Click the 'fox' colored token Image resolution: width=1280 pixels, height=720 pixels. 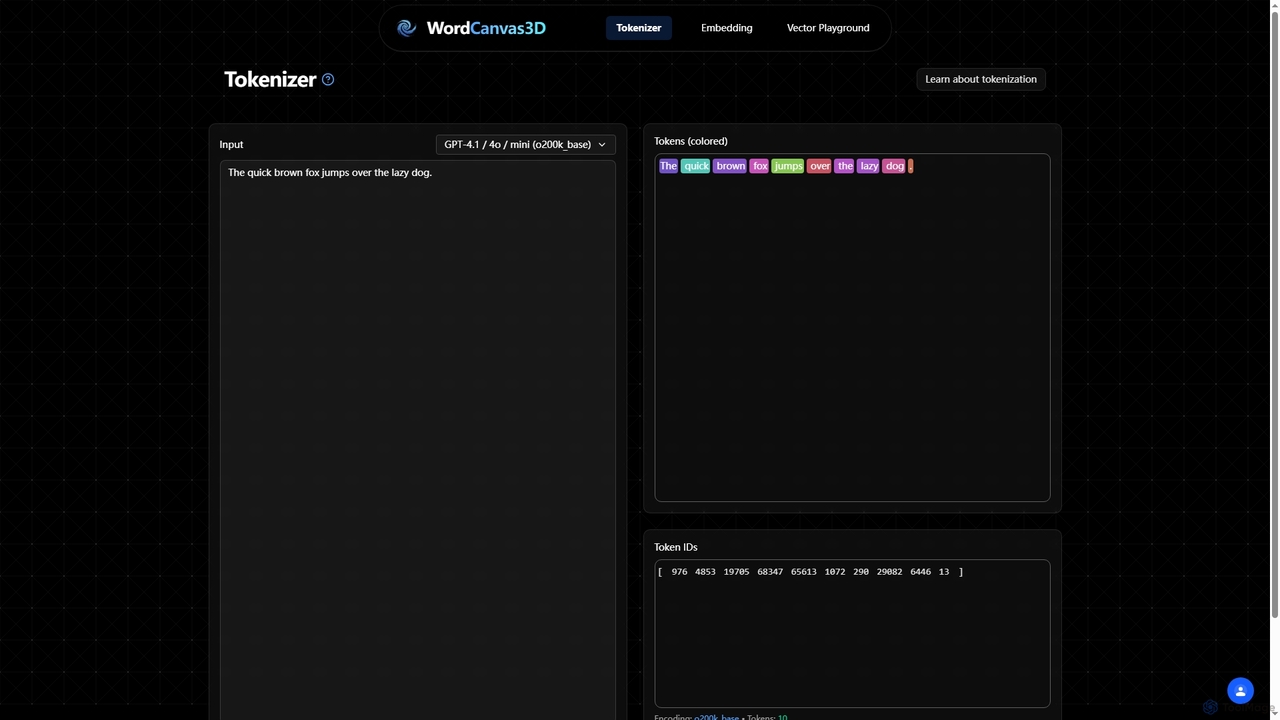[x=760, y=166]
